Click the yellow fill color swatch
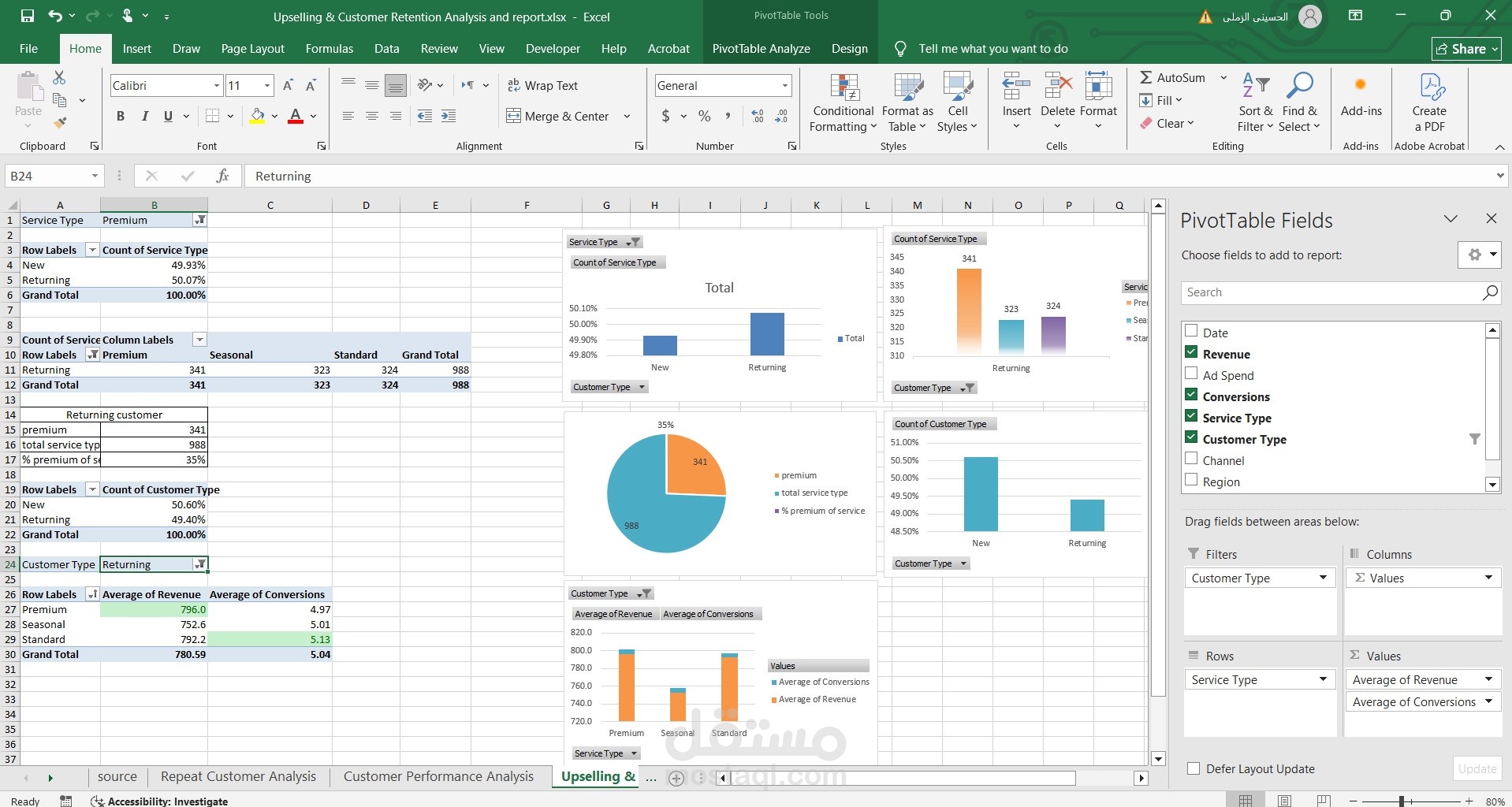The height and width of the screenshot is (807, 1512). 257,117
